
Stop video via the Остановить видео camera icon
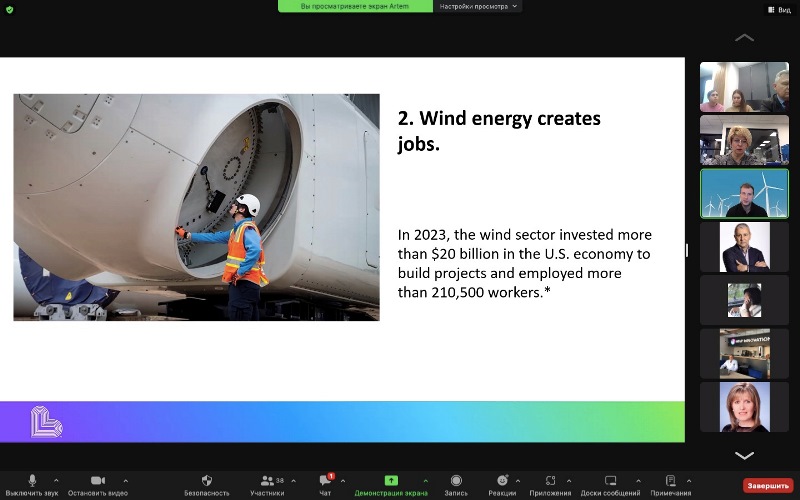coord(97,481)
